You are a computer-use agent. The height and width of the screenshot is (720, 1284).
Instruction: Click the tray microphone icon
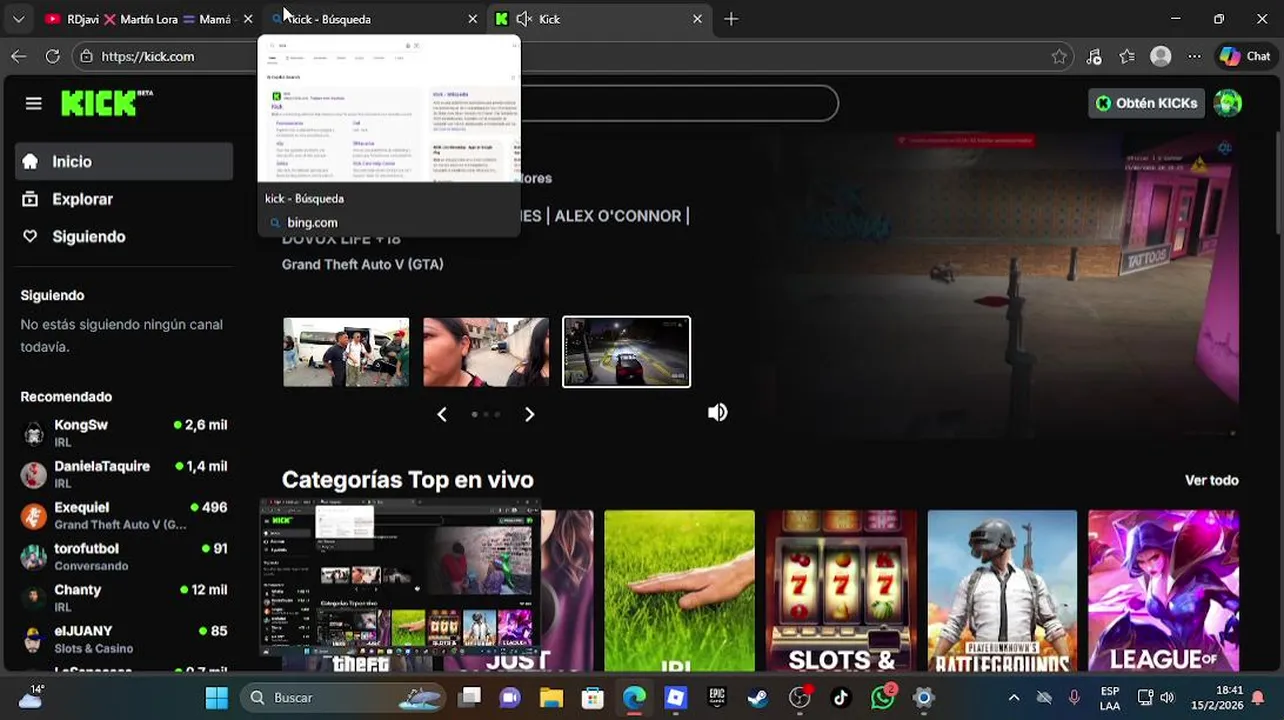[1074, 698]
